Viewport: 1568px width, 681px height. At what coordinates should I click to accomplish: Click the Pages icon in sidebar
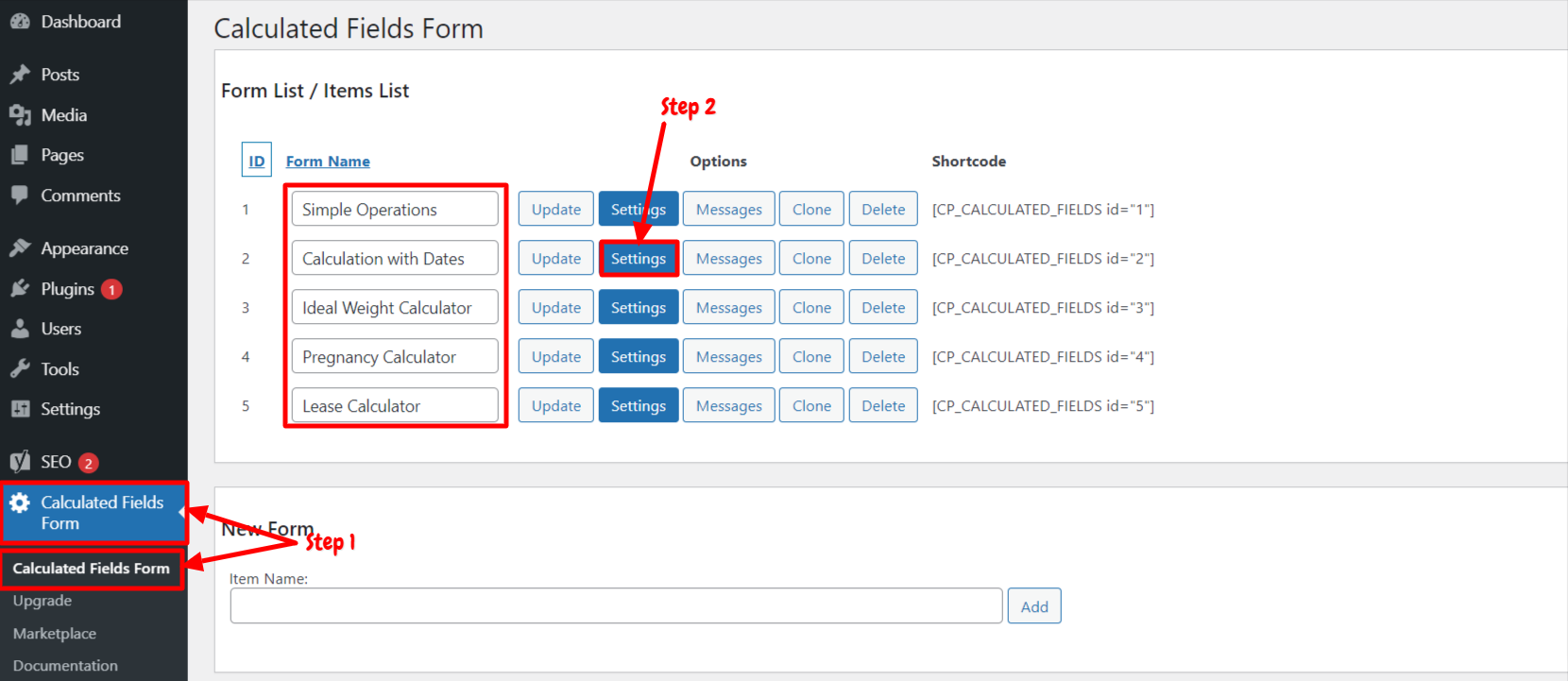pos(20,155)
